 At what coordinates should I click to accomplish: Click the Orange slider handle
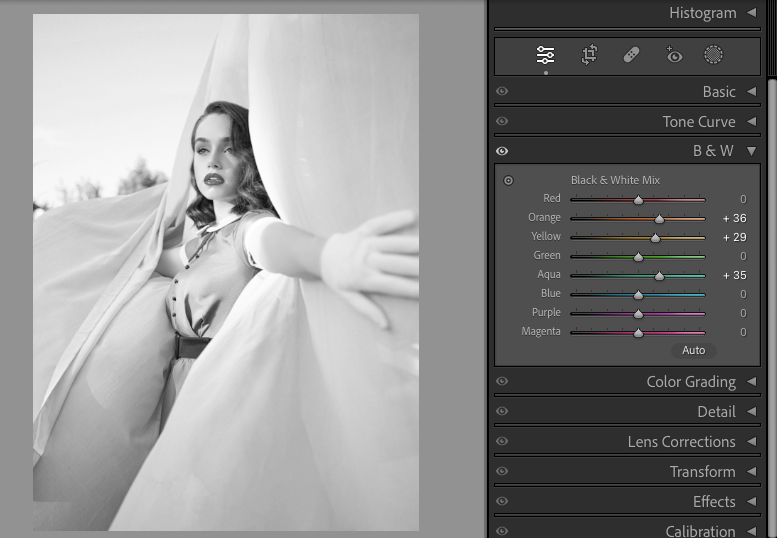point(659,218)
